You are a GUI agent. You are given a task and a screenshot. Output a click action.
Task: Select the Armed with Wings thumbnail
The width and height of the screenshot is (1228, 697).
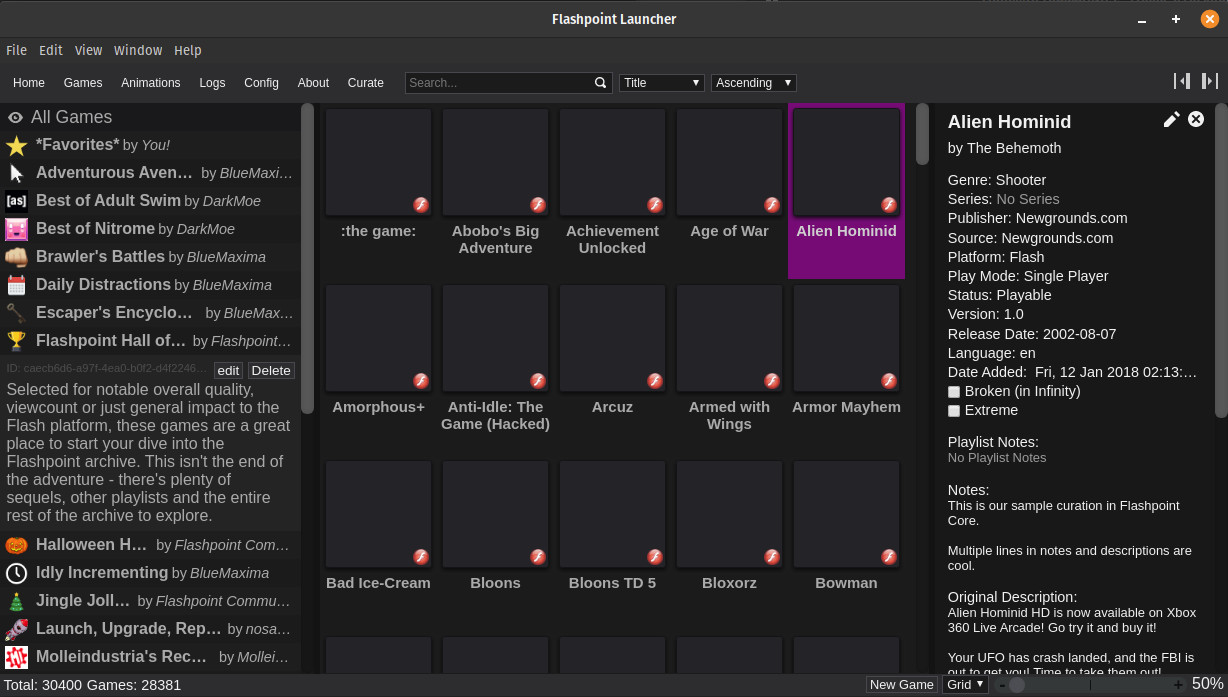[729, 339]
